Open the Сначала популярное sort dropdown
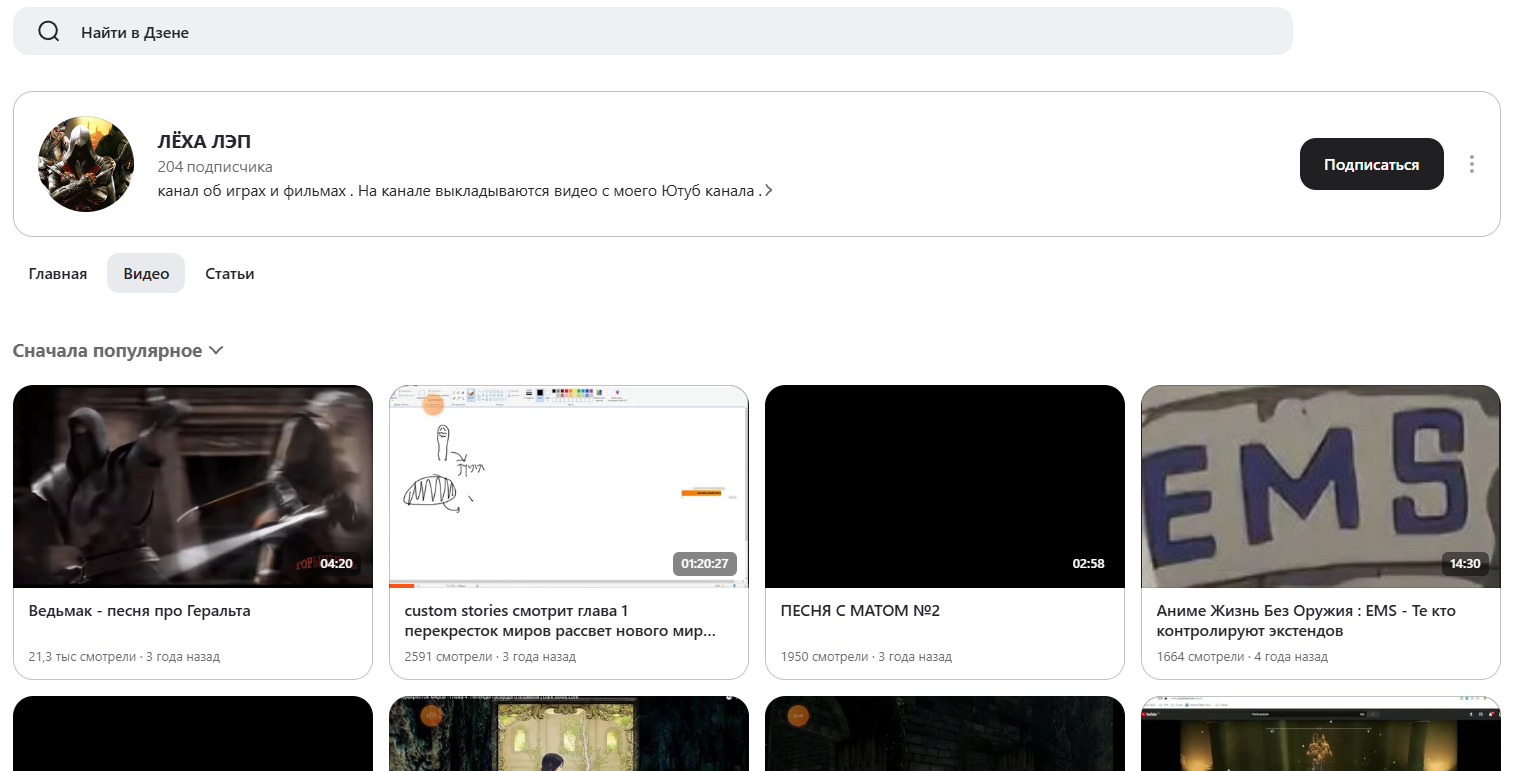Image resolution: width=1528 pixels, height=771 pixels. coord(118,351)
